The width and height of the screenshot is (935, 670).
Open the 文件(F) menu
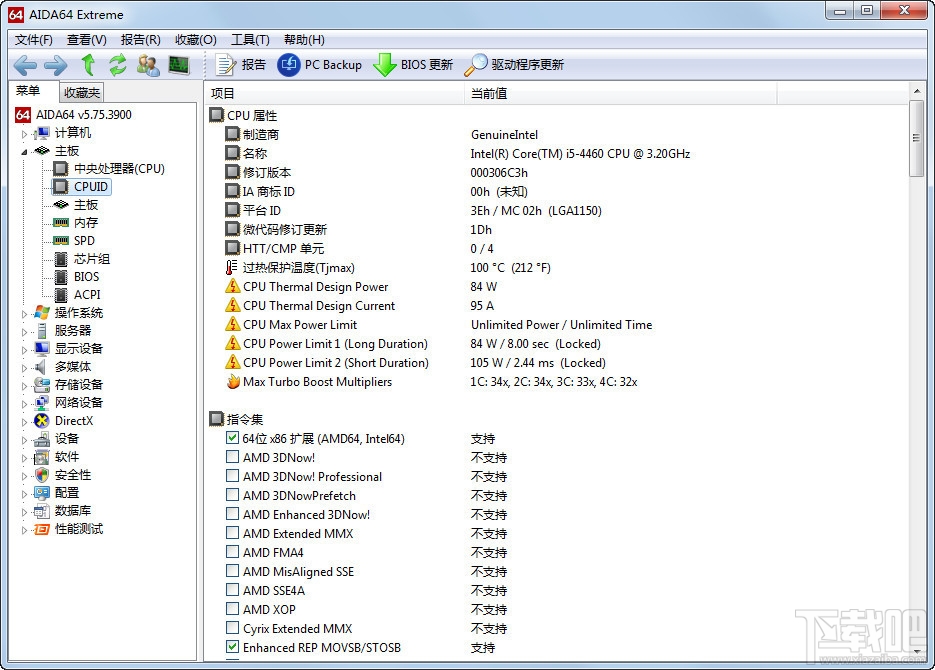point(34,39)
